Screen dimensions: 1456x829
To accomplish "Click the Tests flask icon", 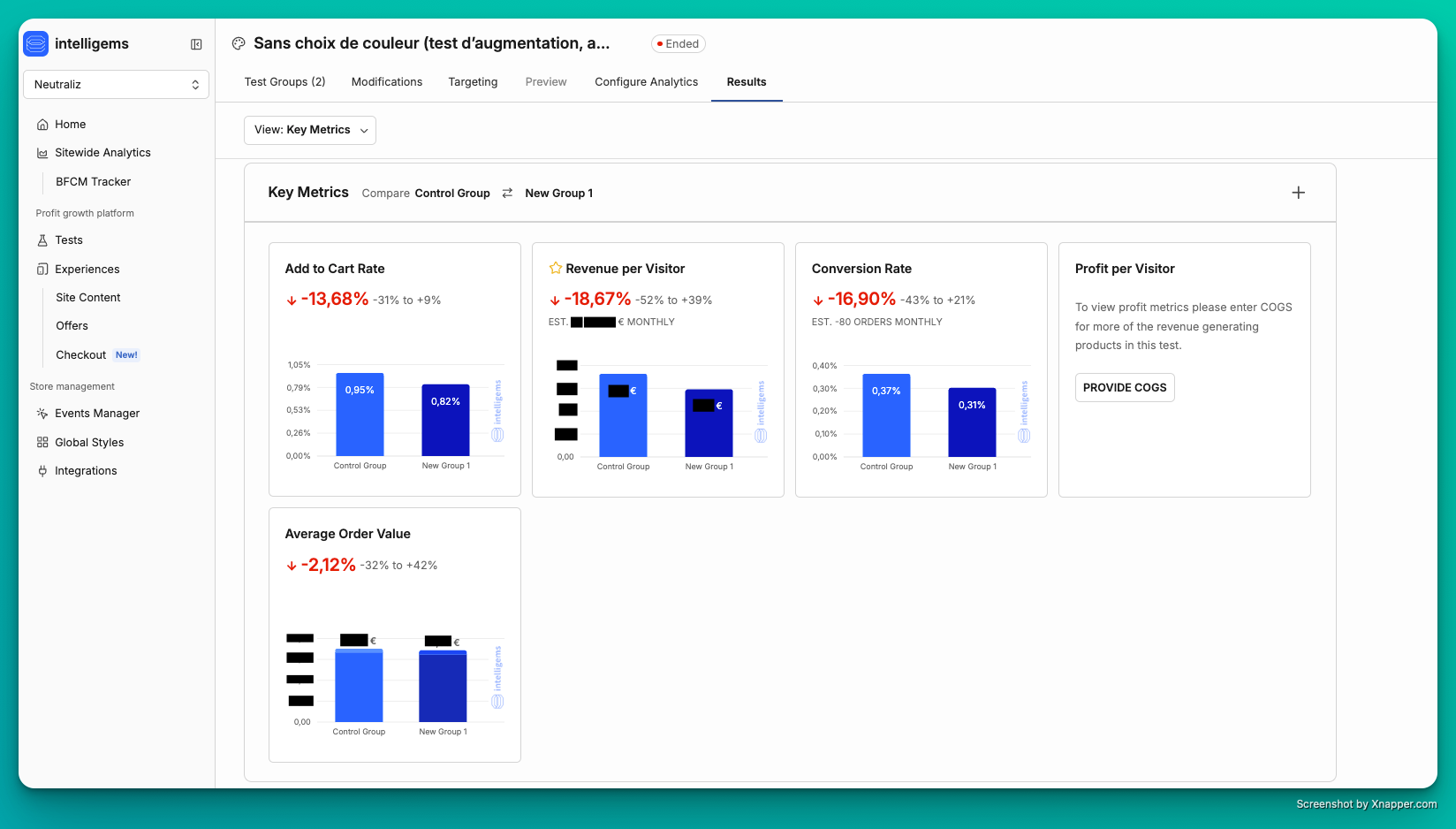I will coord(42,240).
